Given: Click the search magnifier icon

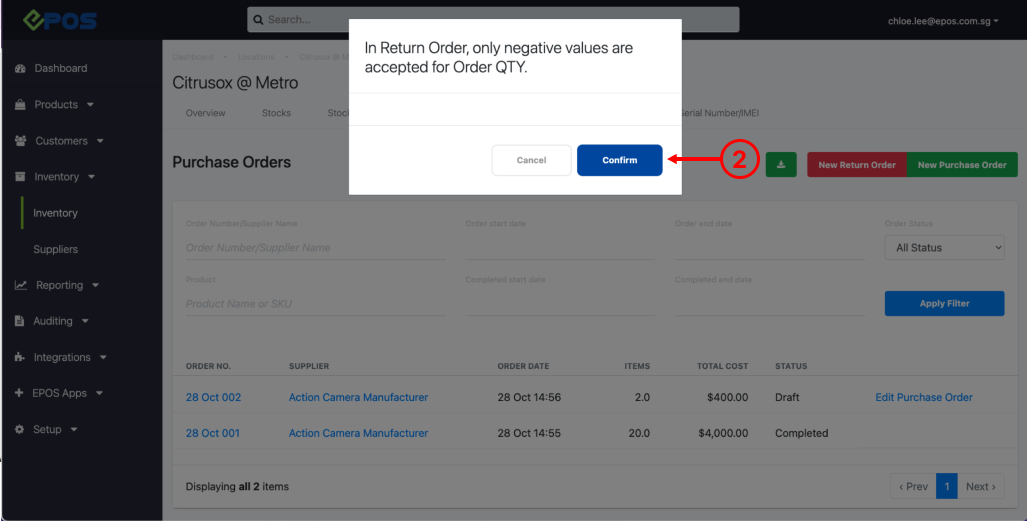Looking at the screenshot, I should [258, 20].
